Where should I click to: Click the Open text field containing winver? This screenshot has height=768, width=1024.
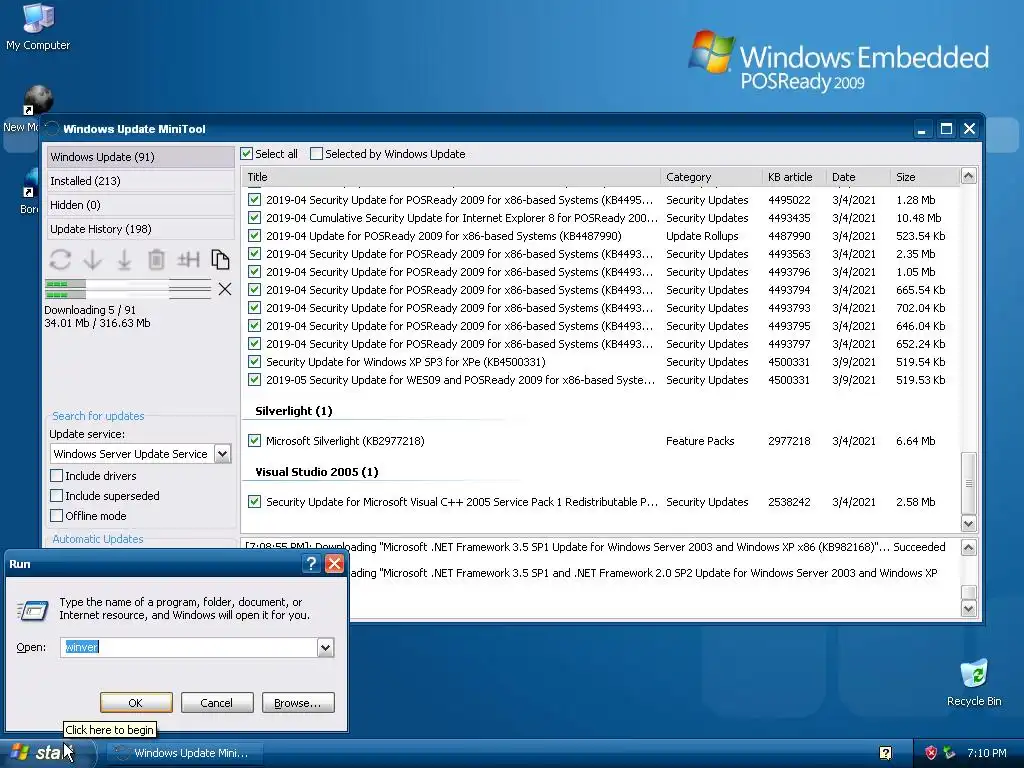(189, 647)
